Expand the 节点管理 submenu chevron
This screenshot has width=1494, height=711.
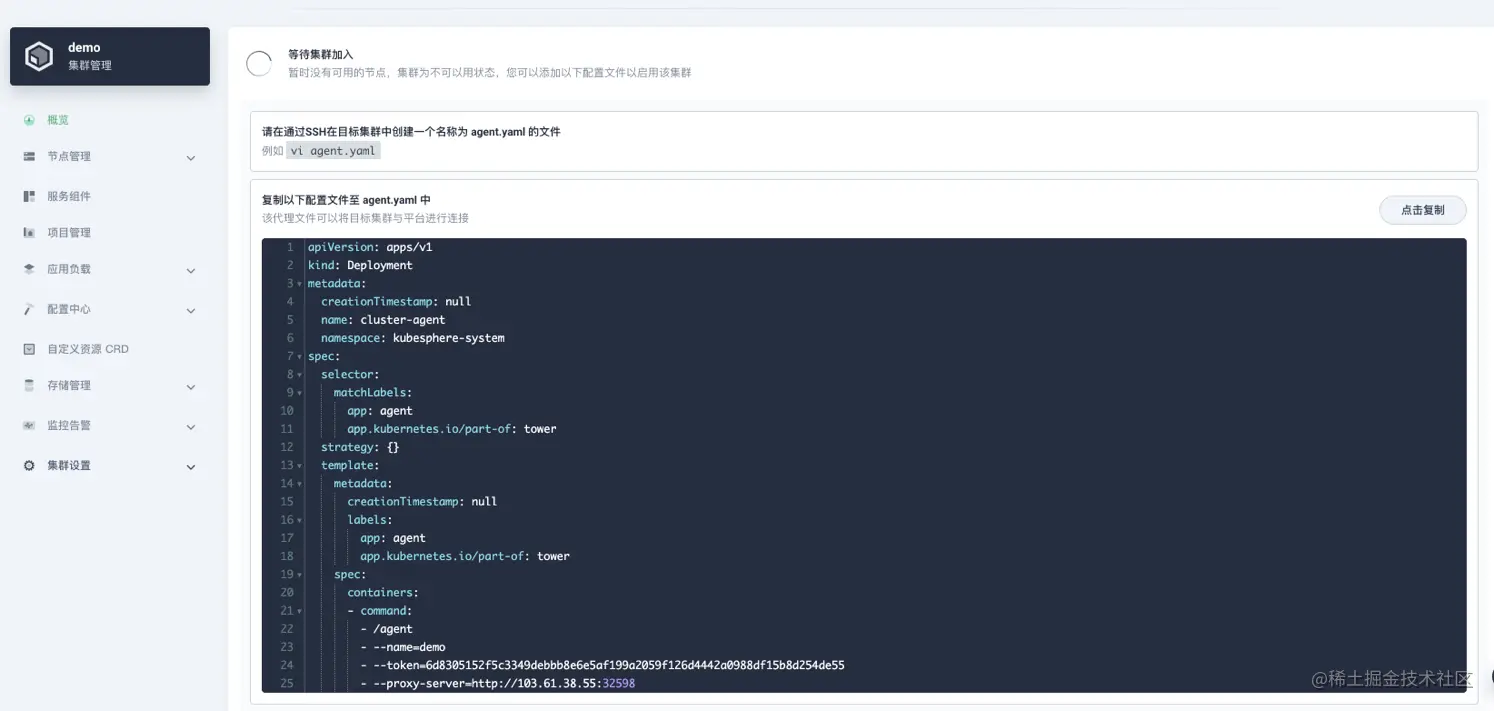(x=191, y=158)
